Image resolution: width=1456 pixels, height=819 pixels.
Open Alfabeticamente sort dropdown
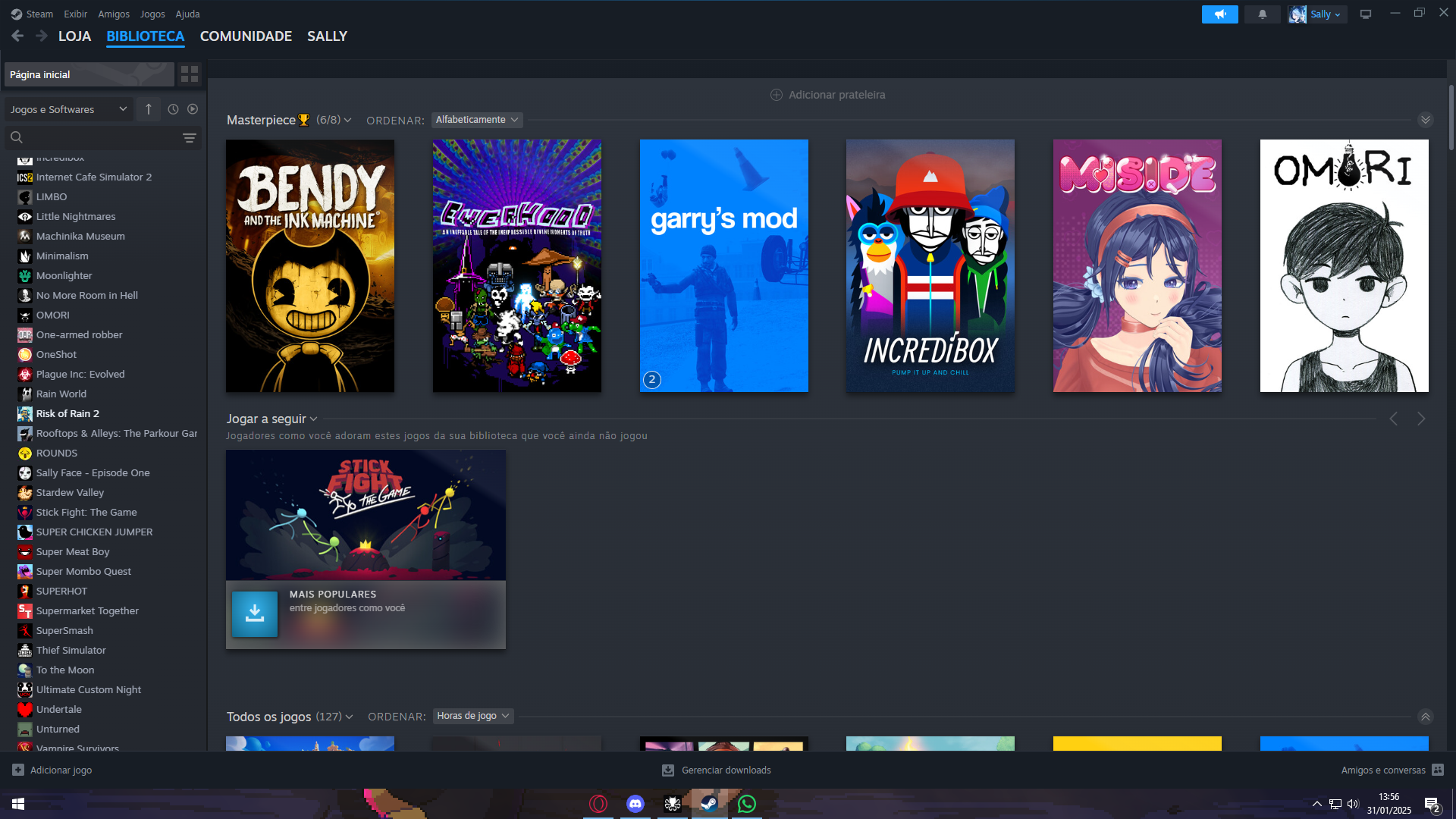coord(476,120)
